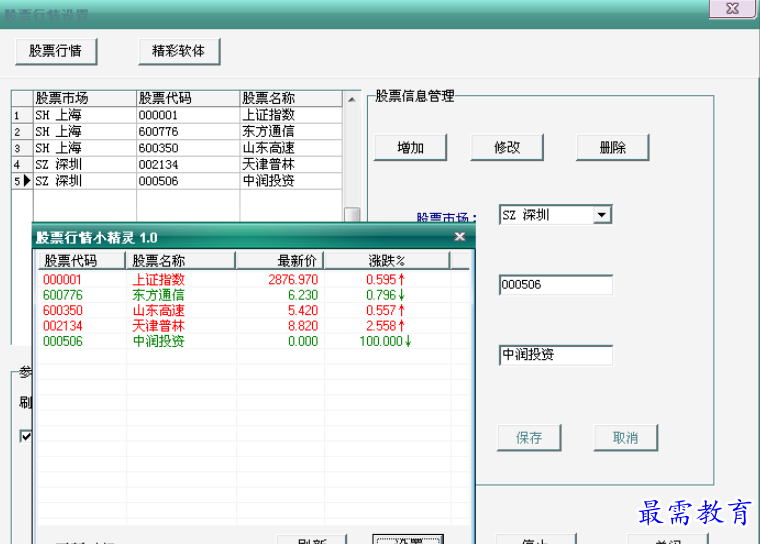
Task: Click code 600350 in the settings table
Action: (x=188, y=148)
